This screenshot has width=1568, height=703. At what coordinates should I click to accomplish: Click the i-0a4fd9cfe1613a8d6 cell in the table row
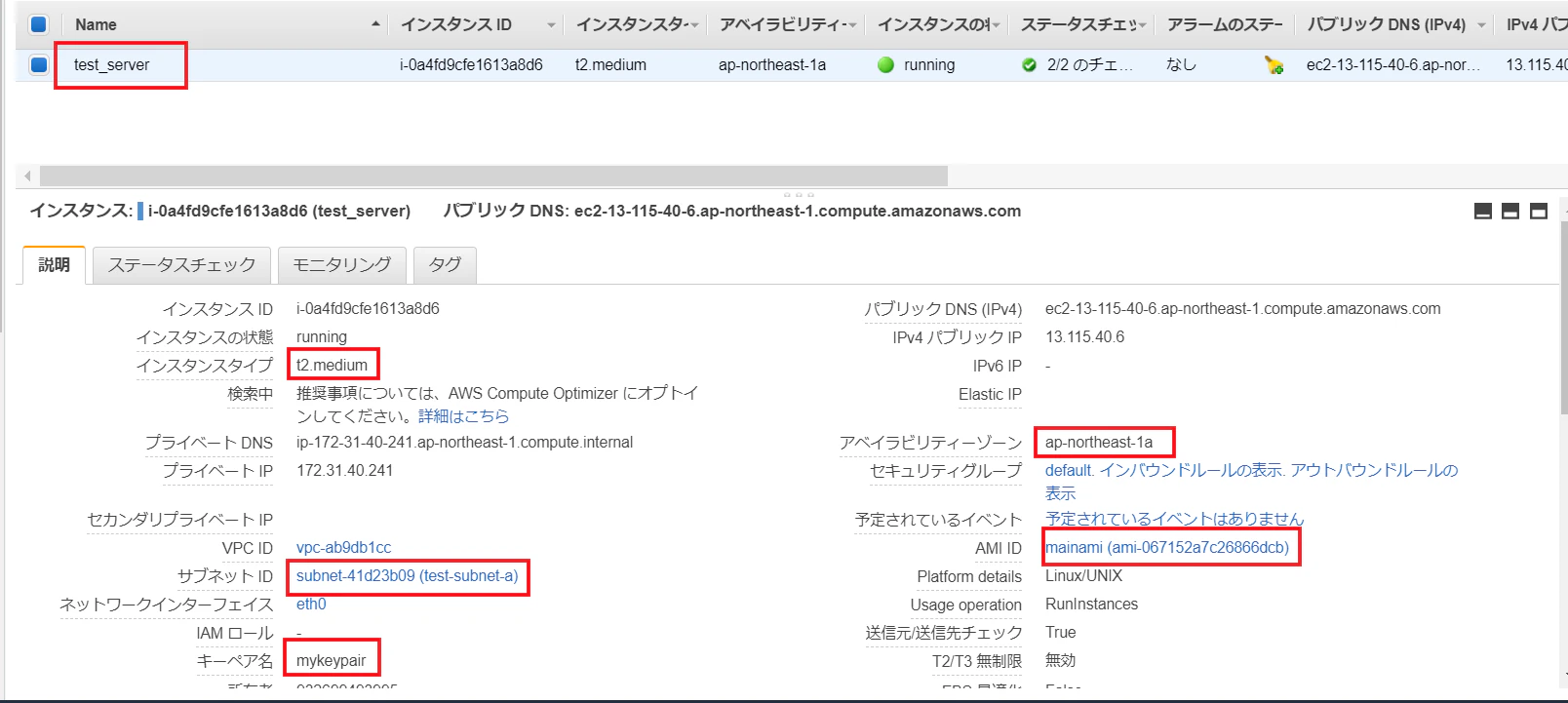471,65
